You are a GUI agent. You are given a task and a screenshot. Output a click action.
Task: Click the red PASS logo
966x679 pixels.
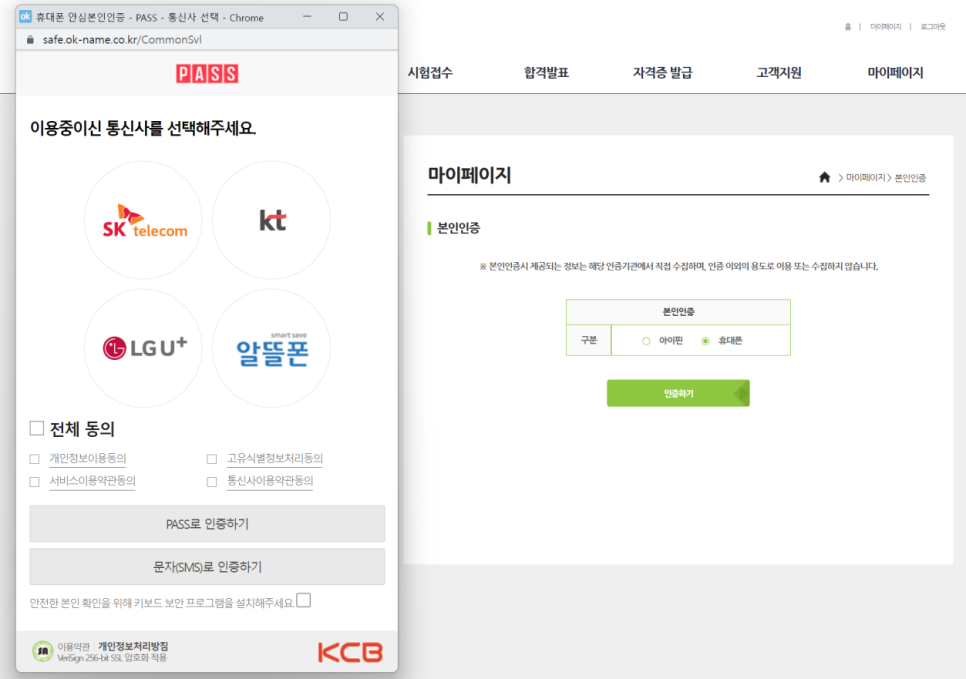207,74
